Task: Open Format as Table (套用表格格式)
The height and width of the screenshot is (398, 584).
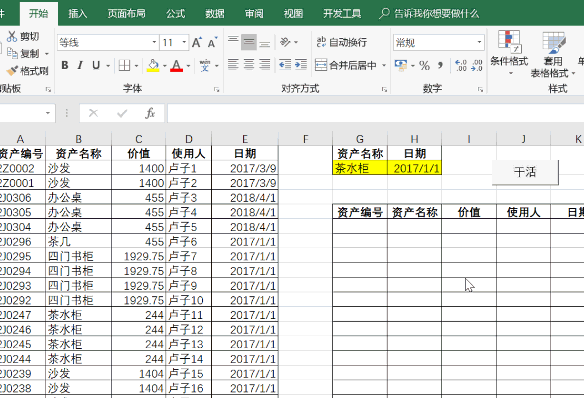Action: 553,55
